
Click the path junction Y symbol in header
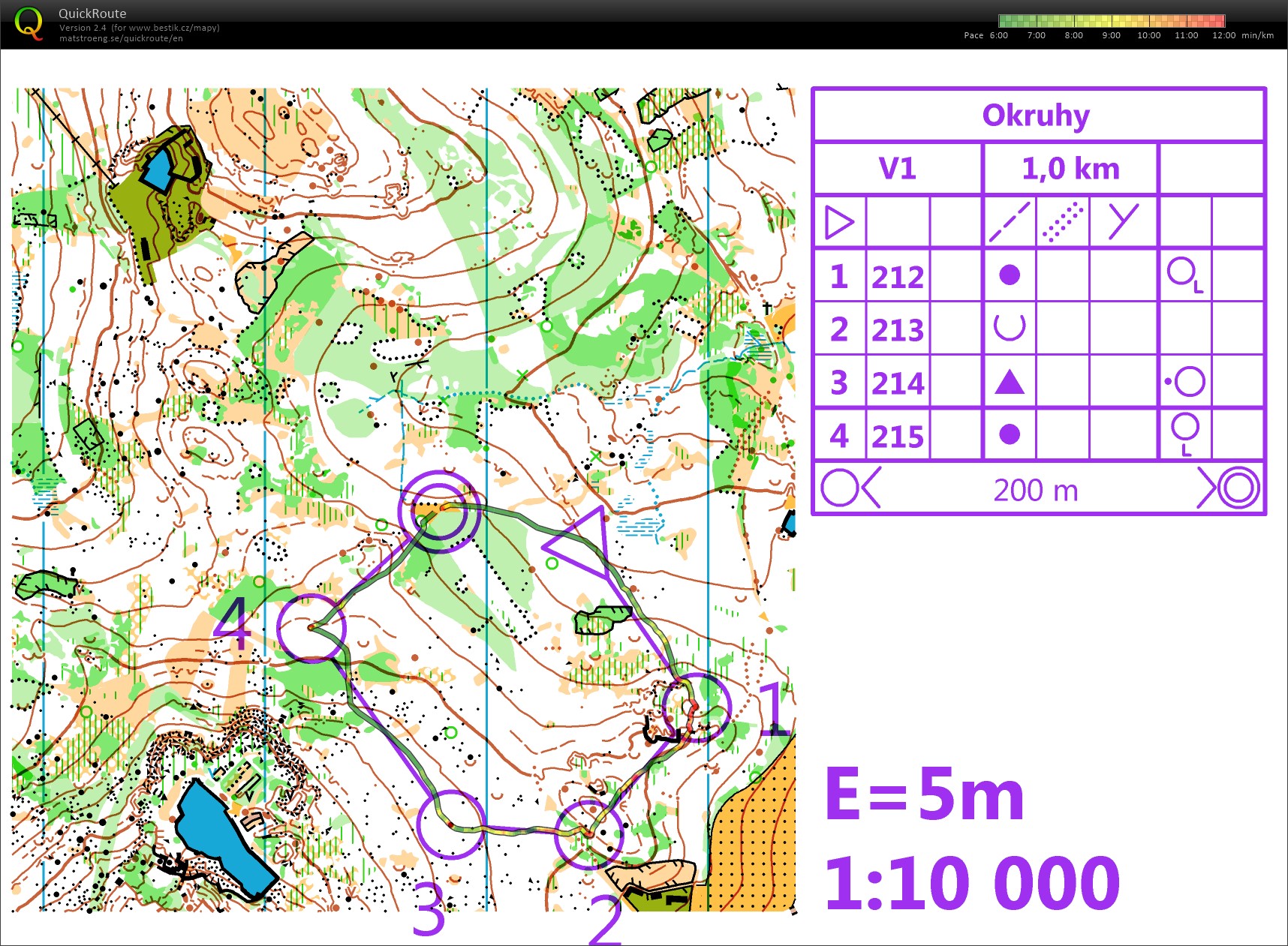click(1123, 222)
